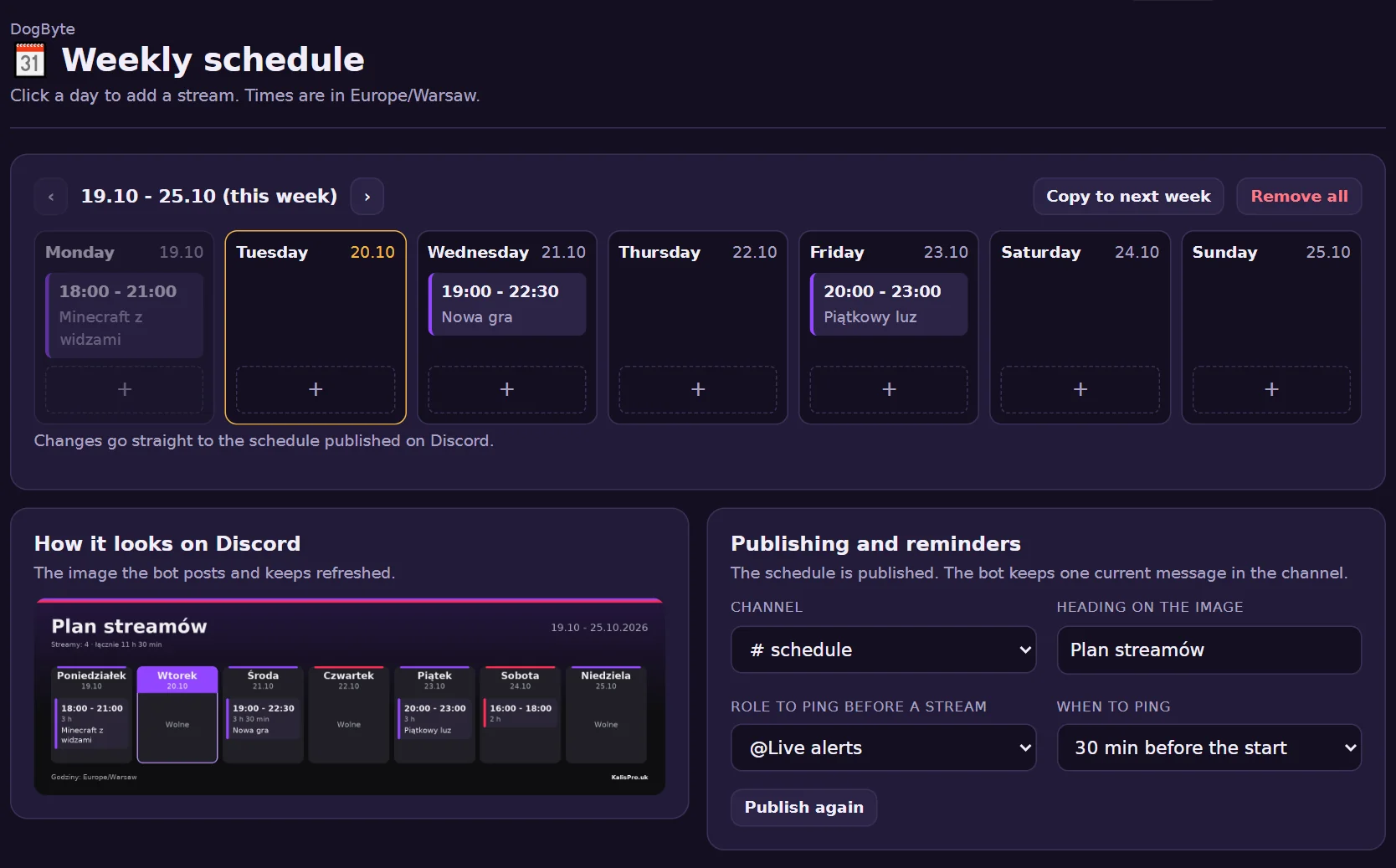
Task: Open Monday 18:00 - 21:00 Minecraft stream
Action: click(x=124, y=316)
